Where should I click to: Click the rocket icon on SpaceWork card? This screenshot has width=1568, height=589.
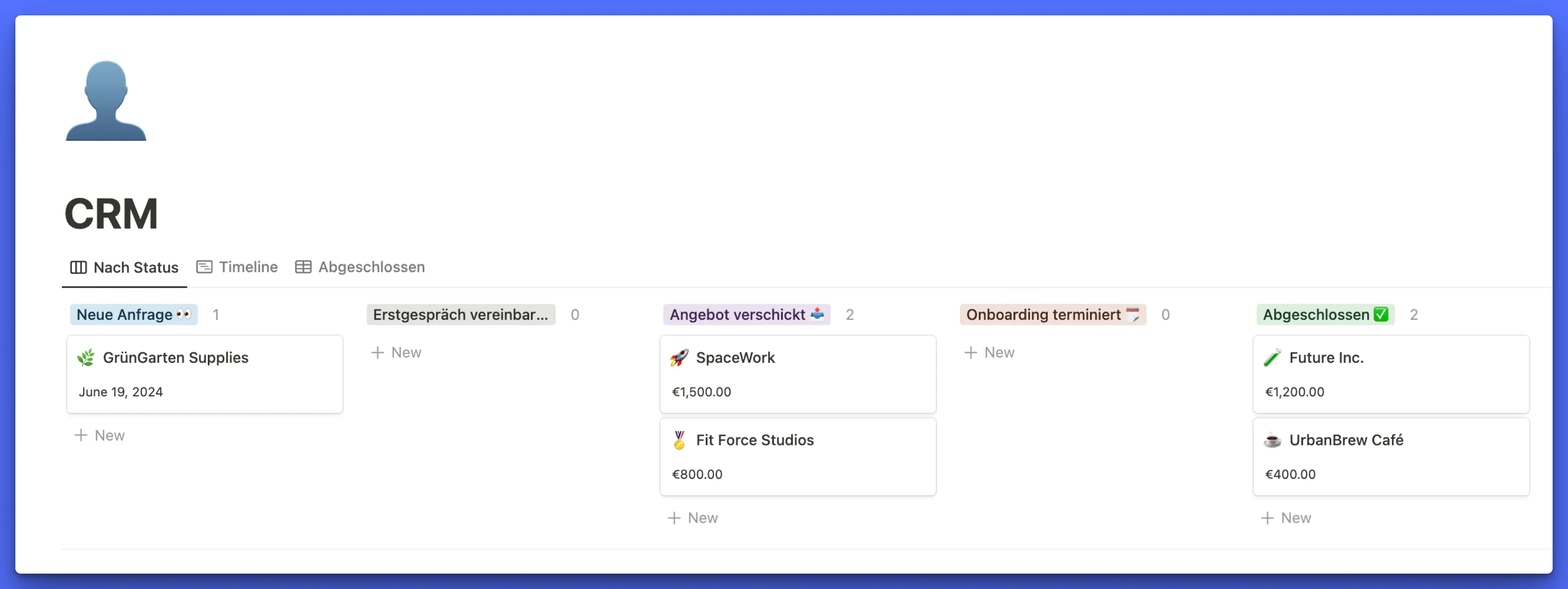[x=679, y=358]
